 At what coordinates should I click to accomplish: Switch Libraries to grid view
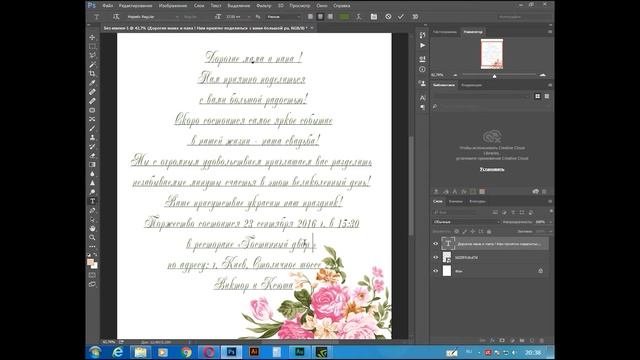tap(538, 96)
